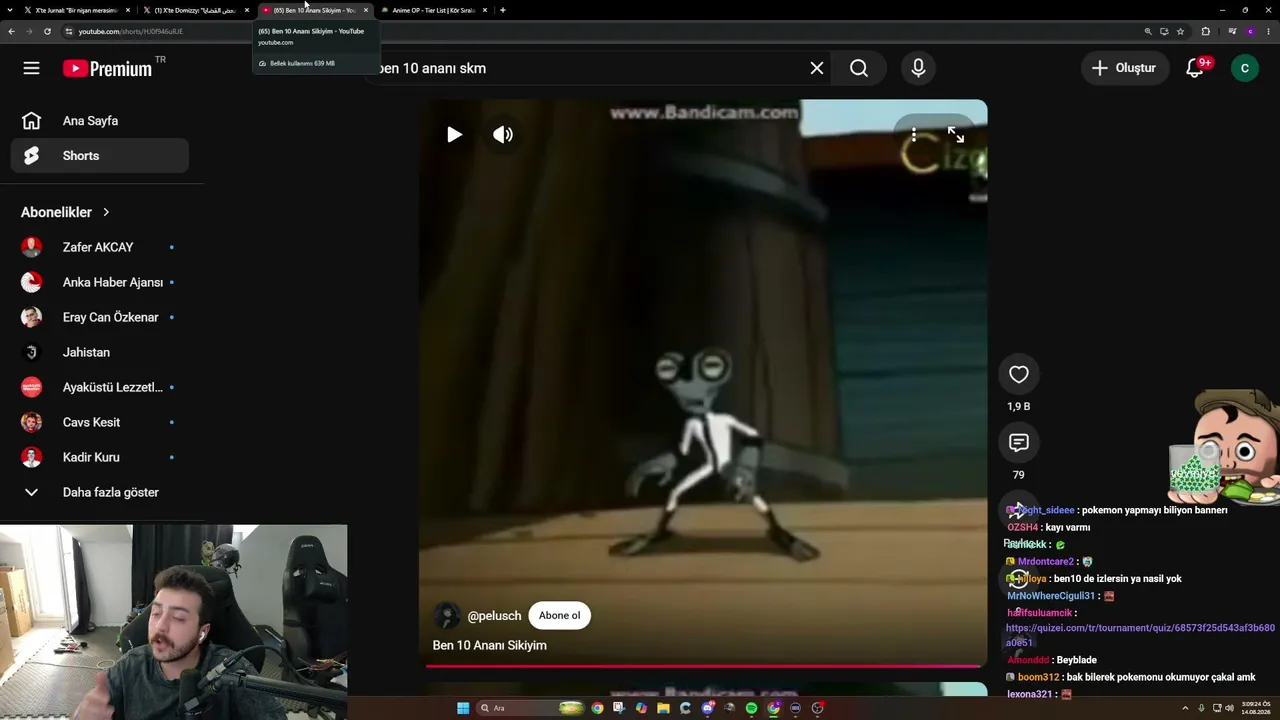The image size is (1280, 720).
Task: Click the Oluştur create button
Action: [x=1124, y=68]
